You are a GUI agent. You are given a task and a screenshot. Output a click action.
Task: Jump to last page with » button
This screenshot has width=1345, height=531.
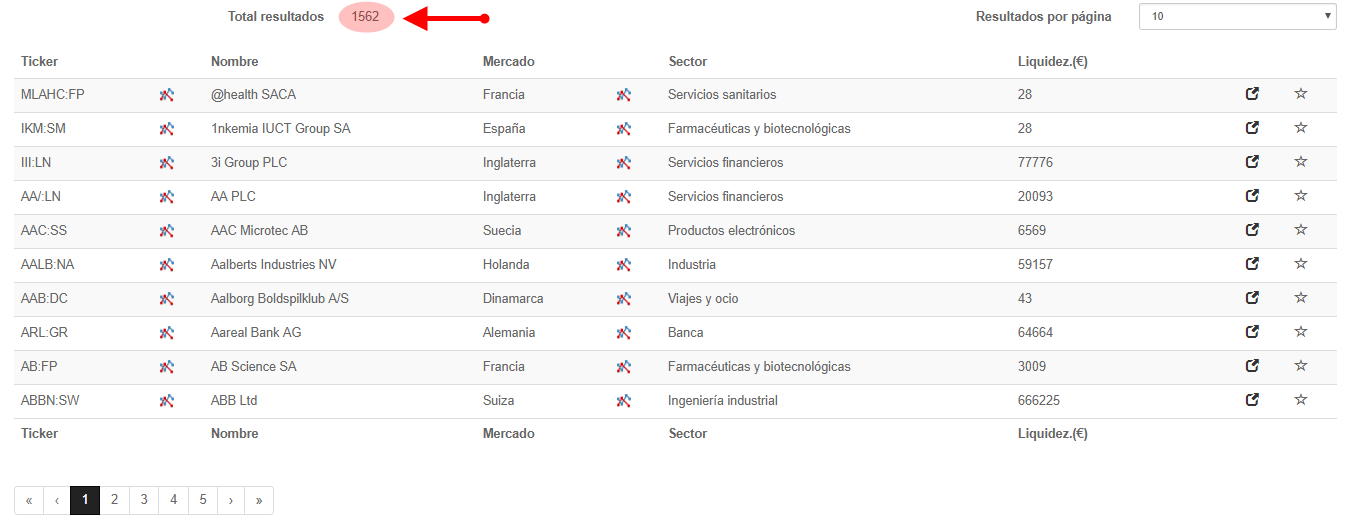(x=259, y=500)
